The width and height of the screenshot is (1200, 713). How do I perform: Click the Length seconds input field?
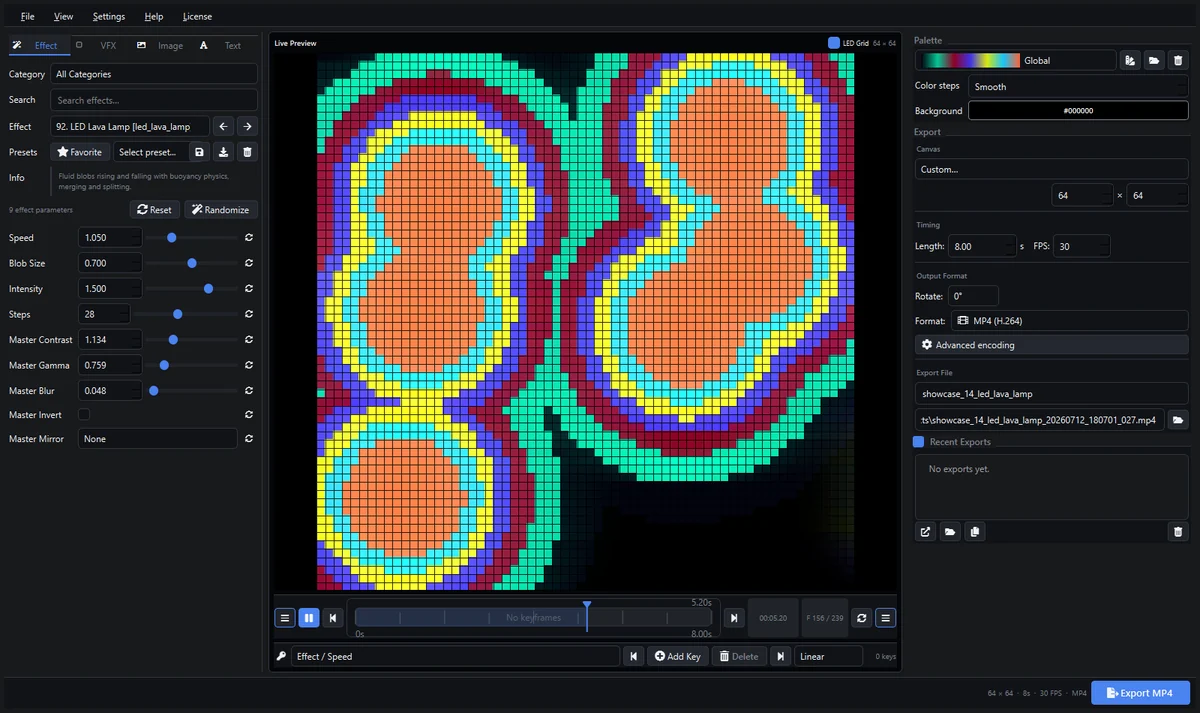pos(982,246)
